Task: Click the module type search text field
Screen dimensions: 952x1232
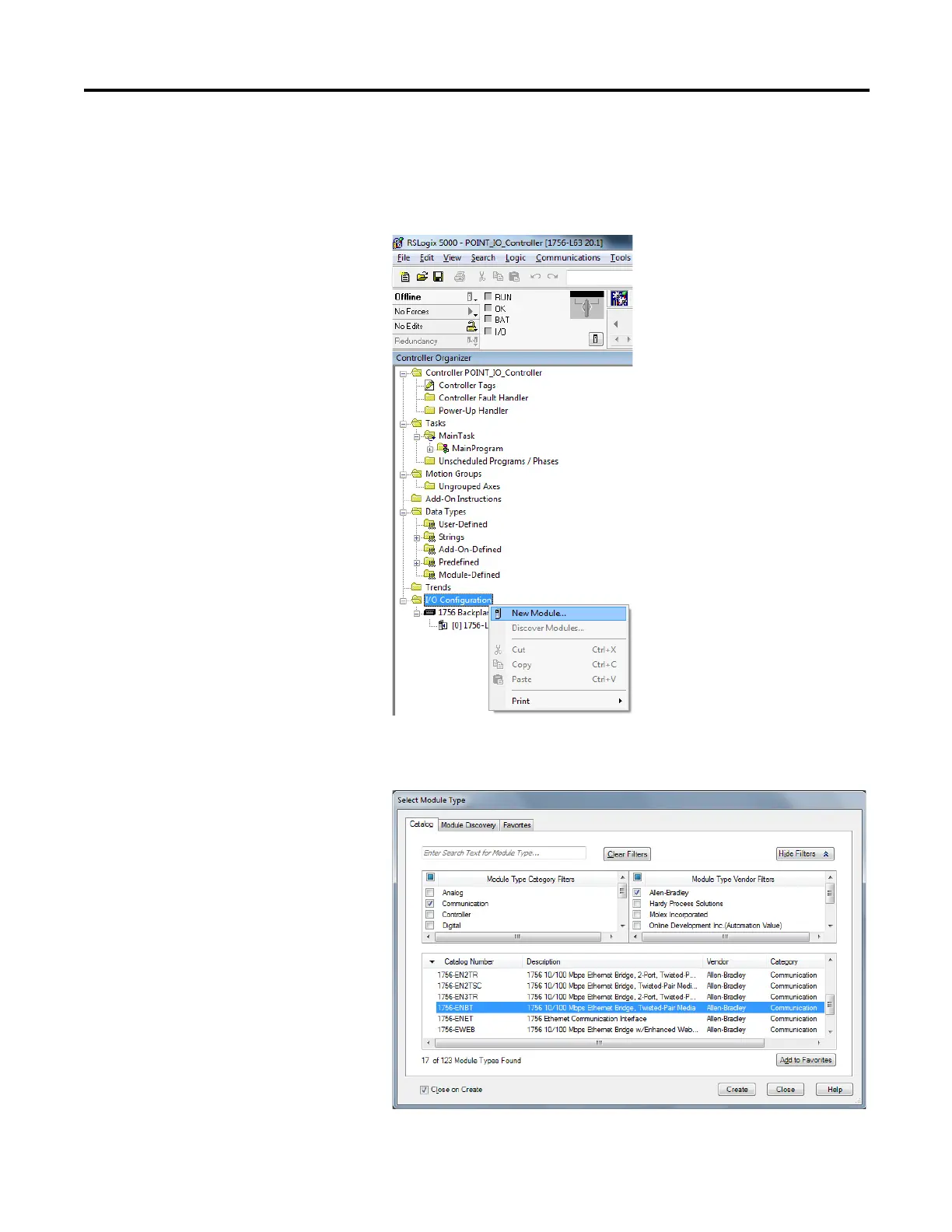Action: pos(503,853)
